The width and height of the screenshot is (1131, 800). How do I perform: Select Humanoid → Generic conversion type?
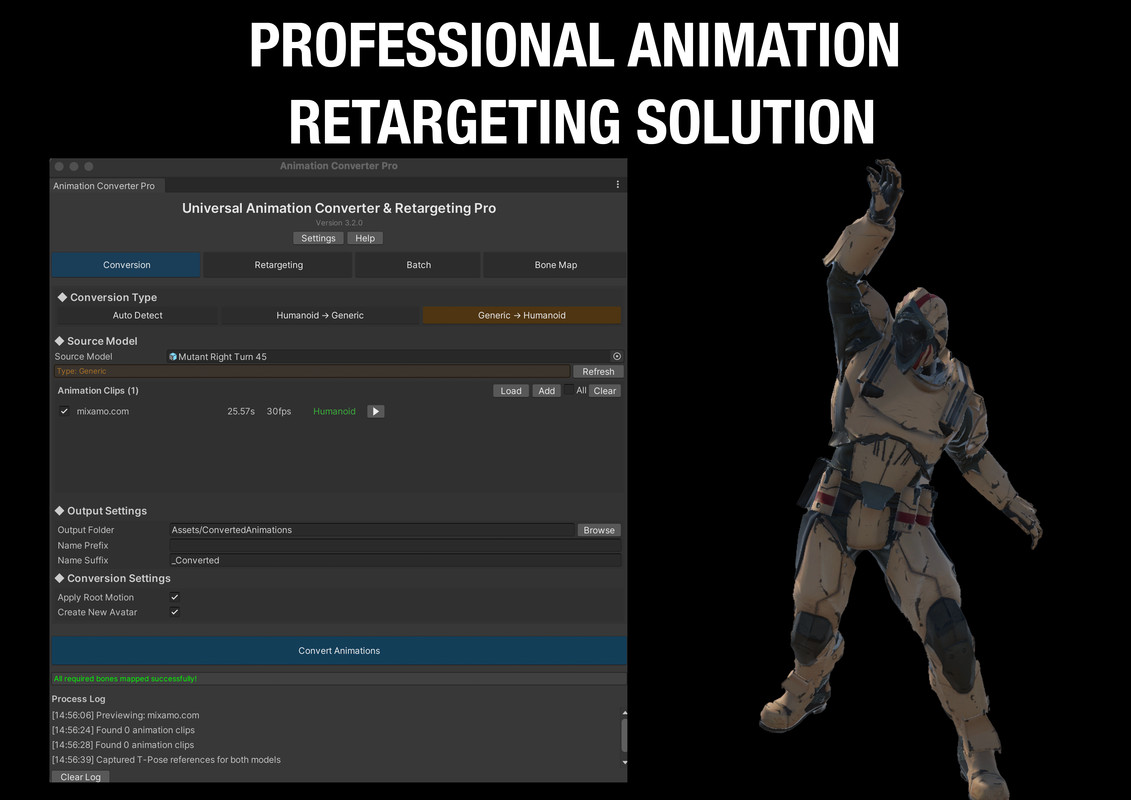pyautogui.click(x=320, y=315)
